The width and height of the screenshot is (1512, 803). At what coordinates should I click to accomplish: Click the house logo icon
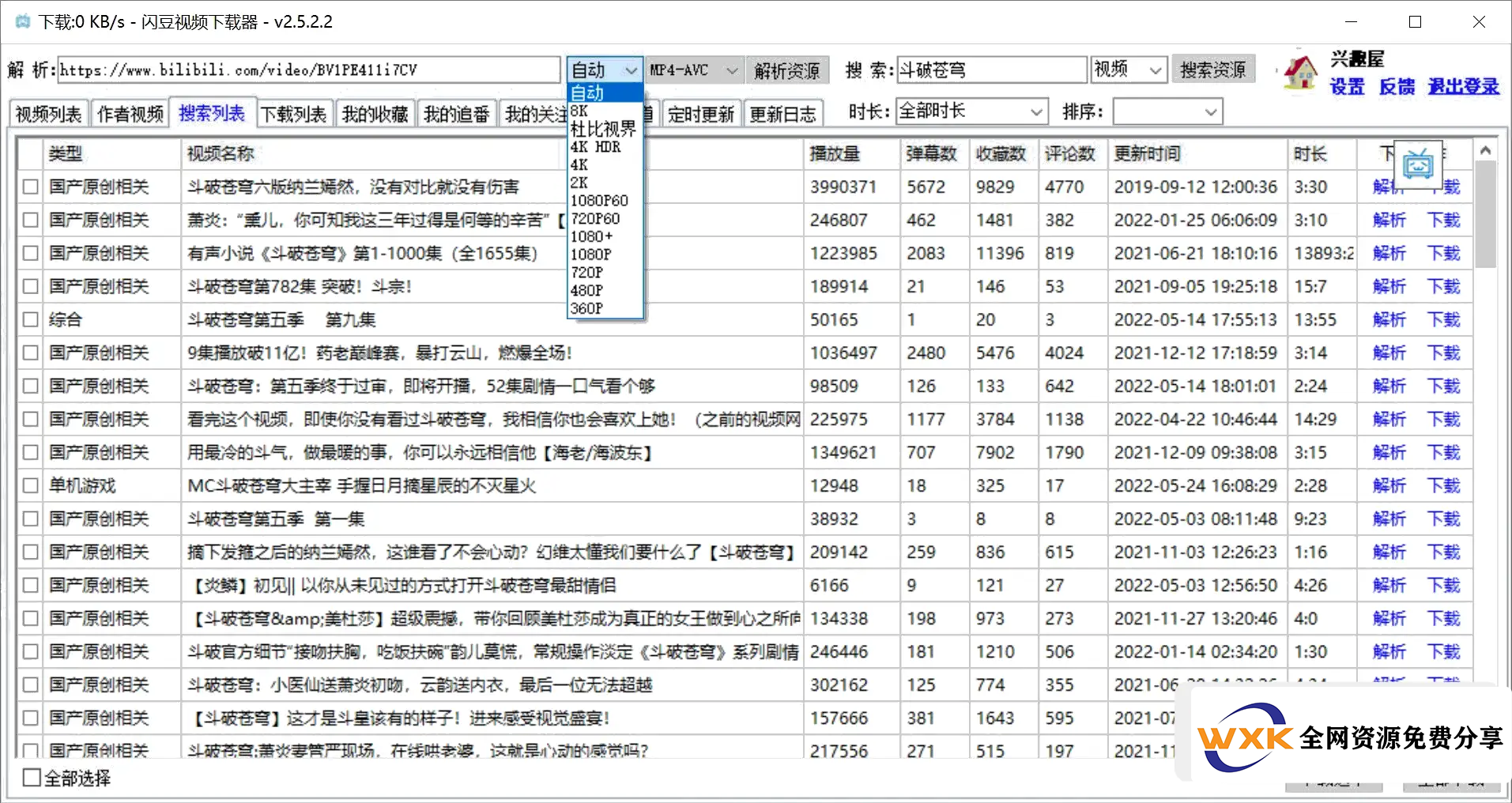1300,72
